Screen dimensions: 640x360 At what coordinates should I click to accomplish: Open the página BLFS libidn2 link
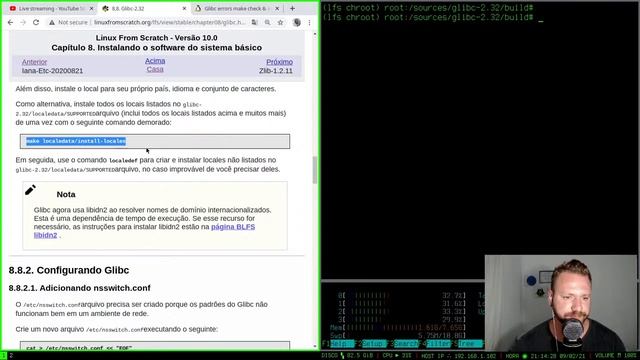pos(144,231)
